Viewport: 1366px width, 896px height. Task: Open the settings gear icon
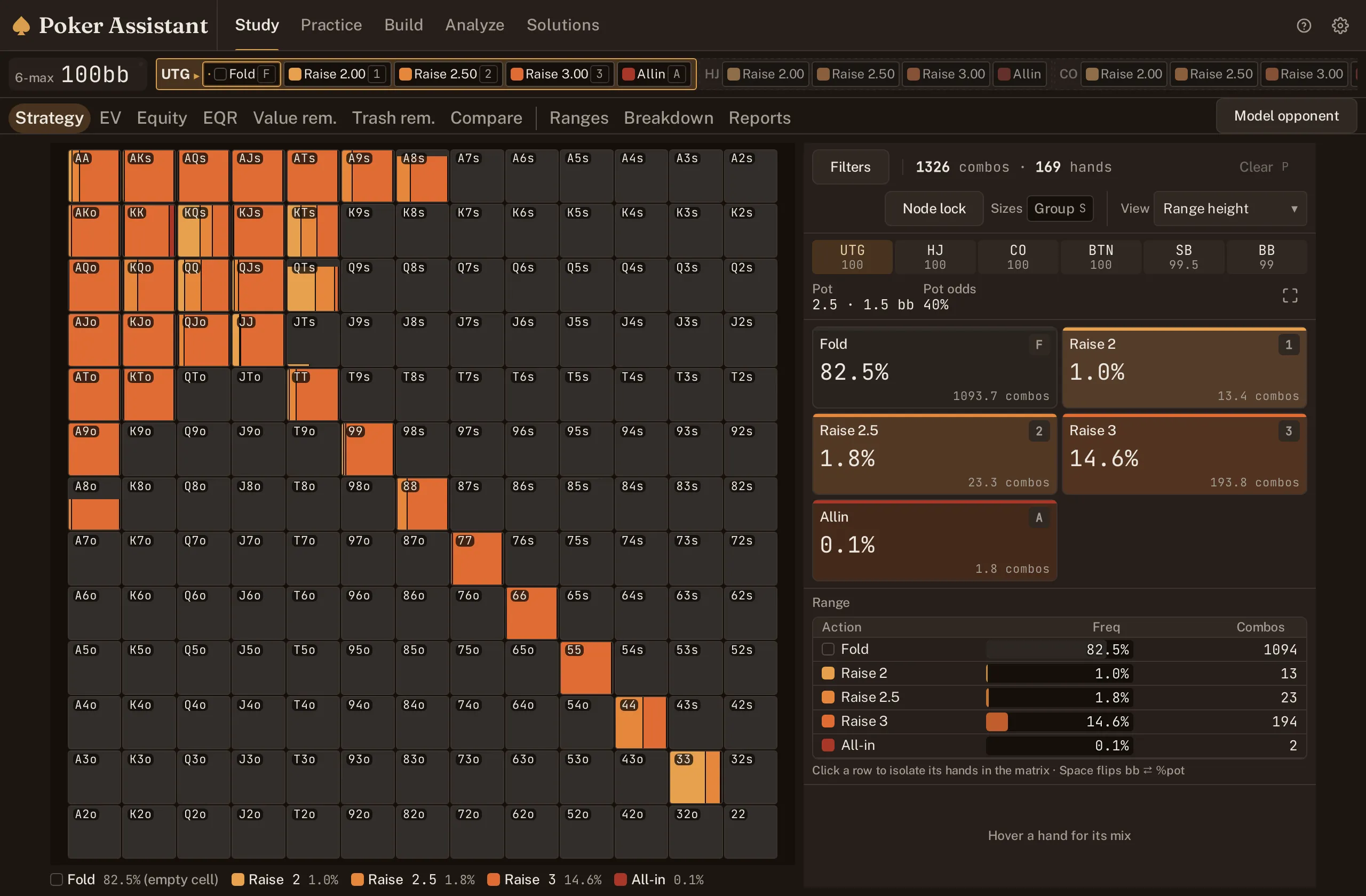click(x=1340, y=25)
